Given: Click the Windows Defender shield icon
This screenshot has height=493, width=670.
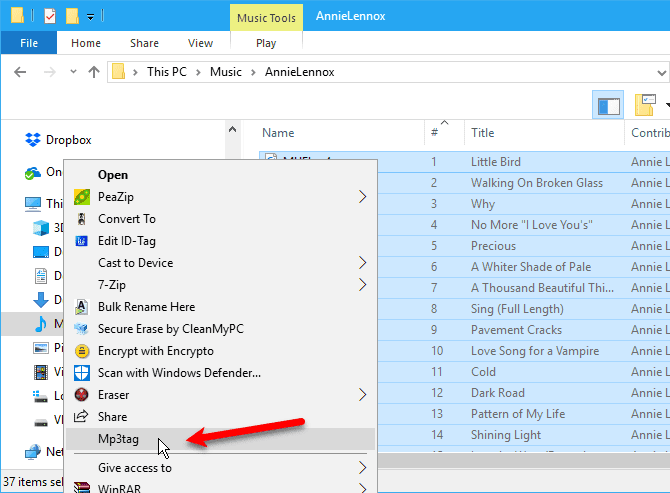Looking at the screenshot, I should 81,373.
